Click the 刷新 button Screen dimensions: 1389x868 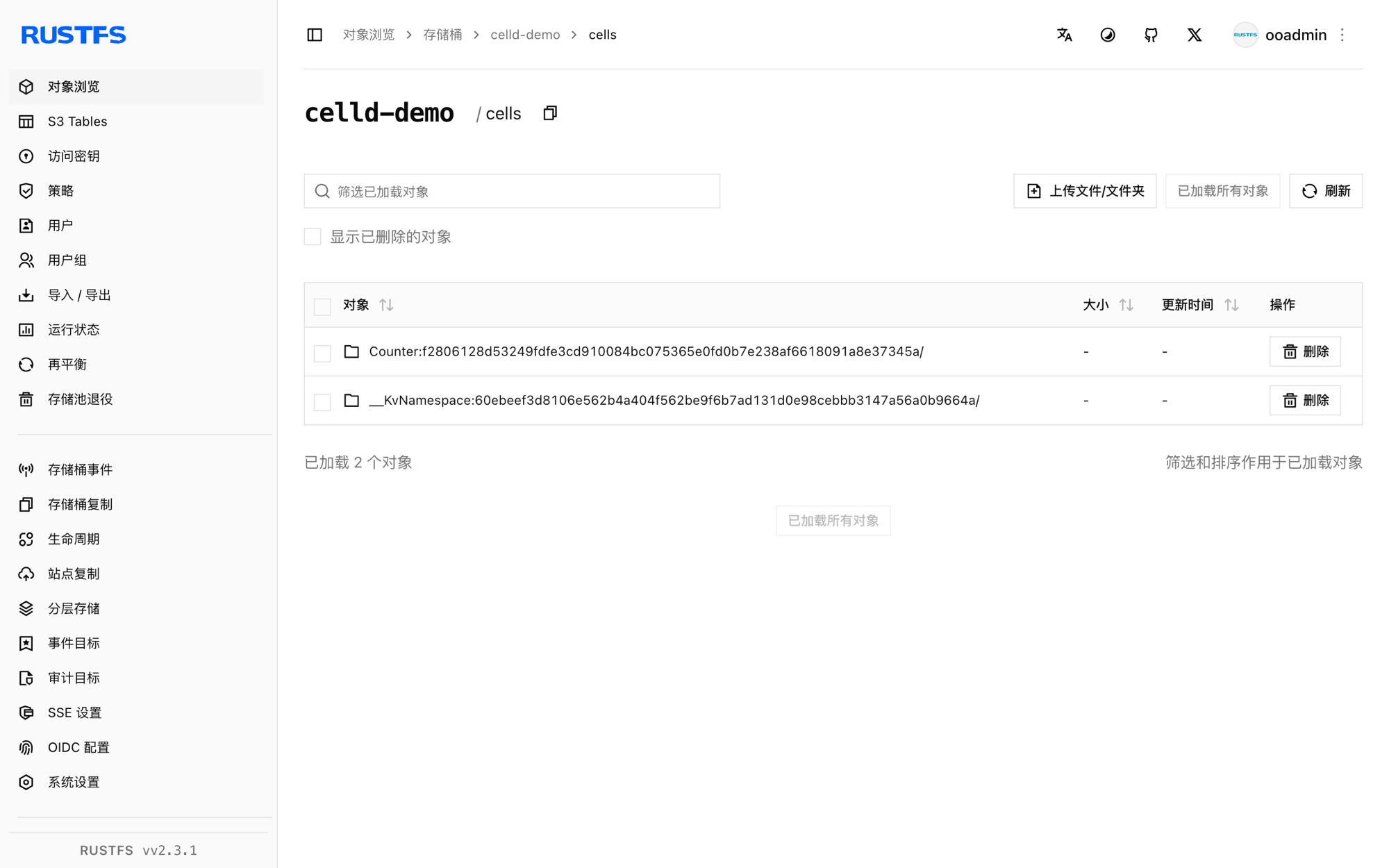pyautogui.click(x=1326, y=191)
